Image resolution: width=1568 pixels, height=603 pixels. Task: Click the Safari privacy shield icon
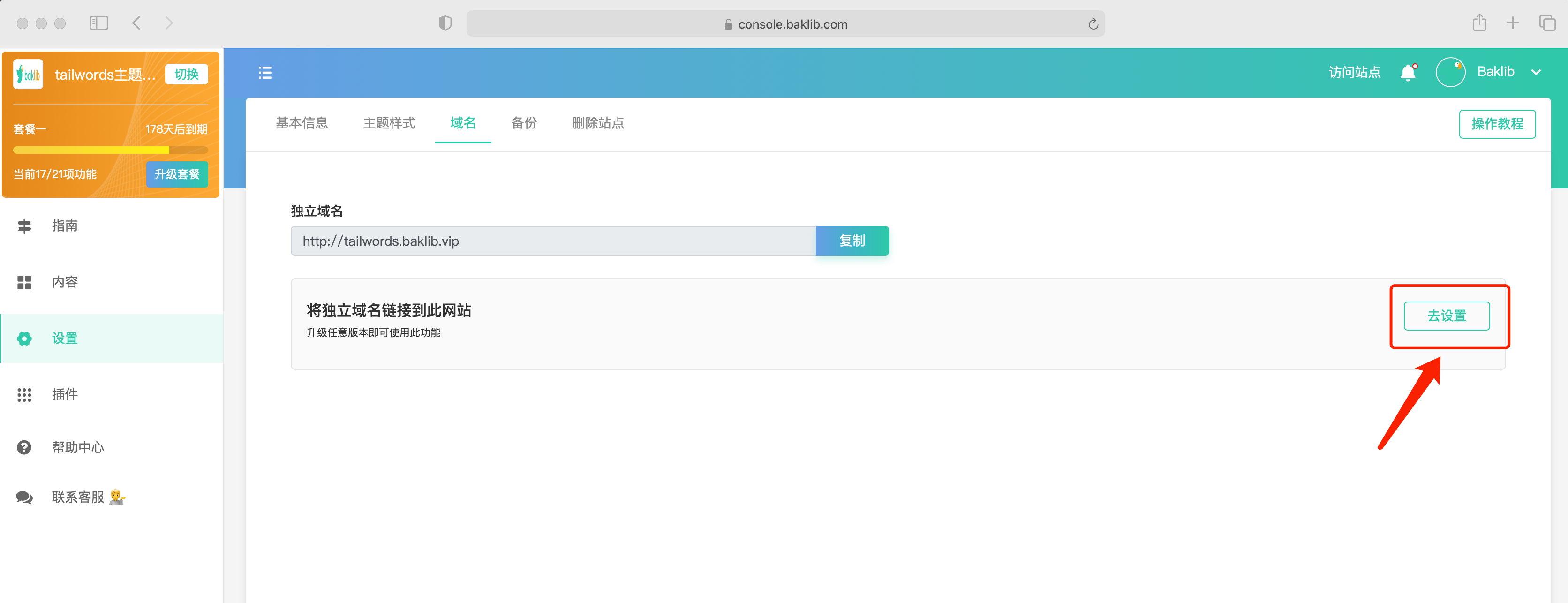(x=445, y=23)
